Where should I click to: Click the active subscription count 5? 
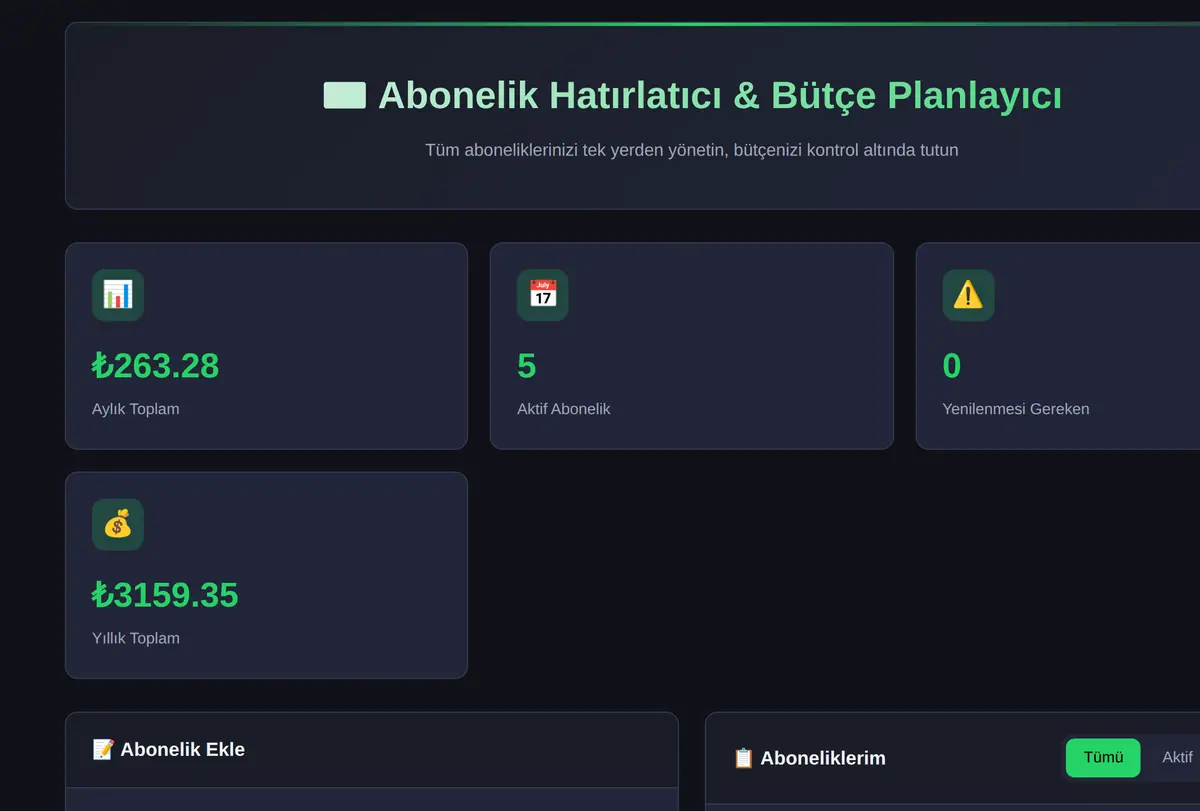point(527,366)
